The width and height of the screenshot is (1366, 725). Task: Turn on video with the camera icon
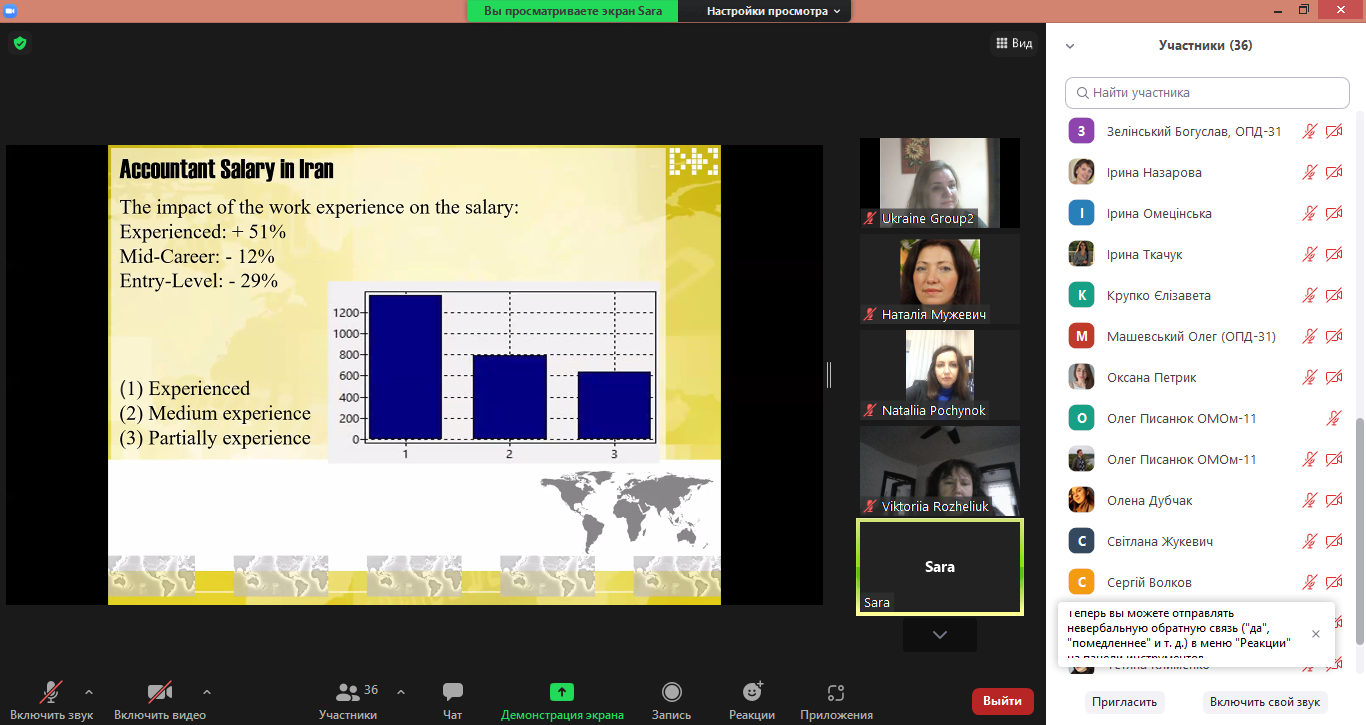tap(160, 692)
